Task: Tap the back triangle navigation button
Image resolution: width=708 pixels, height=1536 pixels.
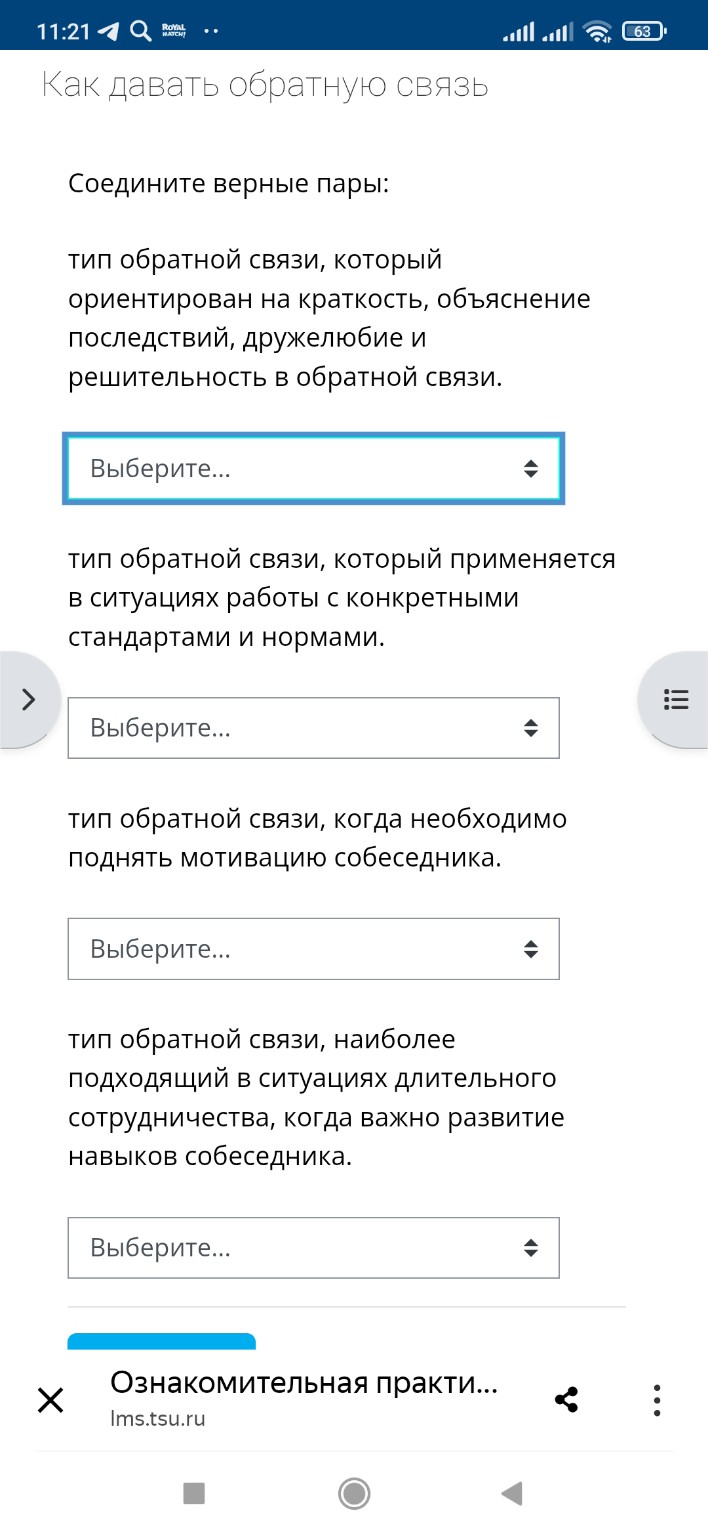Action: [512, 1492]
